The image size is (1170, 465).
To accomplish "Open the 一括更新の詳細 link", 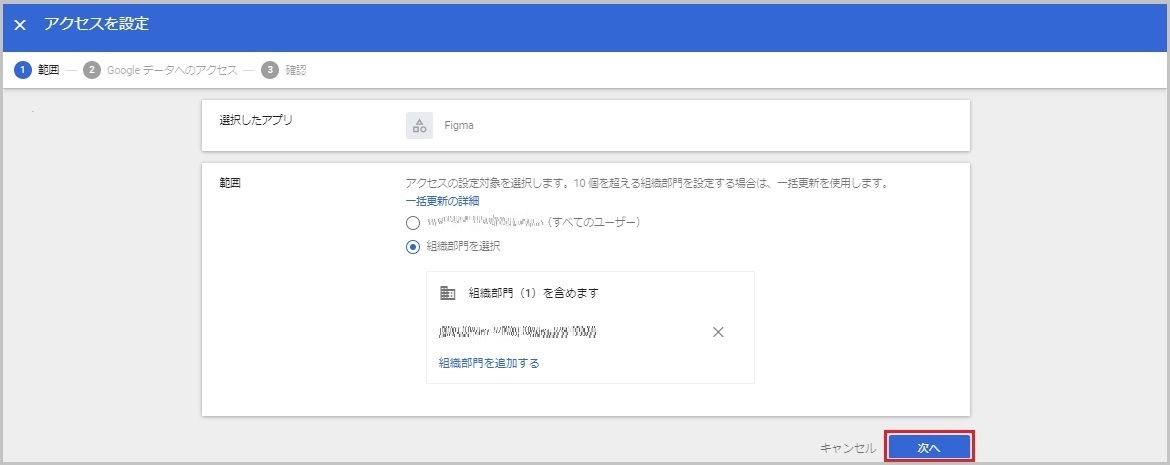I will pyautogui.click(x=442, y=201).
